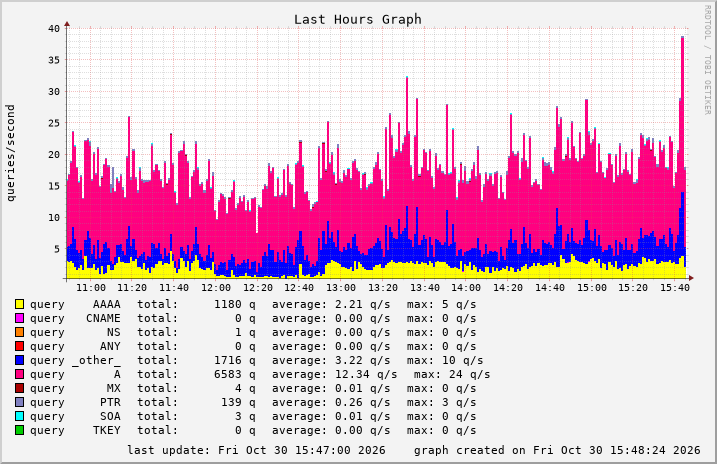Select the 15:00 time axis label

pyautogui.click(x=592, y=288)
